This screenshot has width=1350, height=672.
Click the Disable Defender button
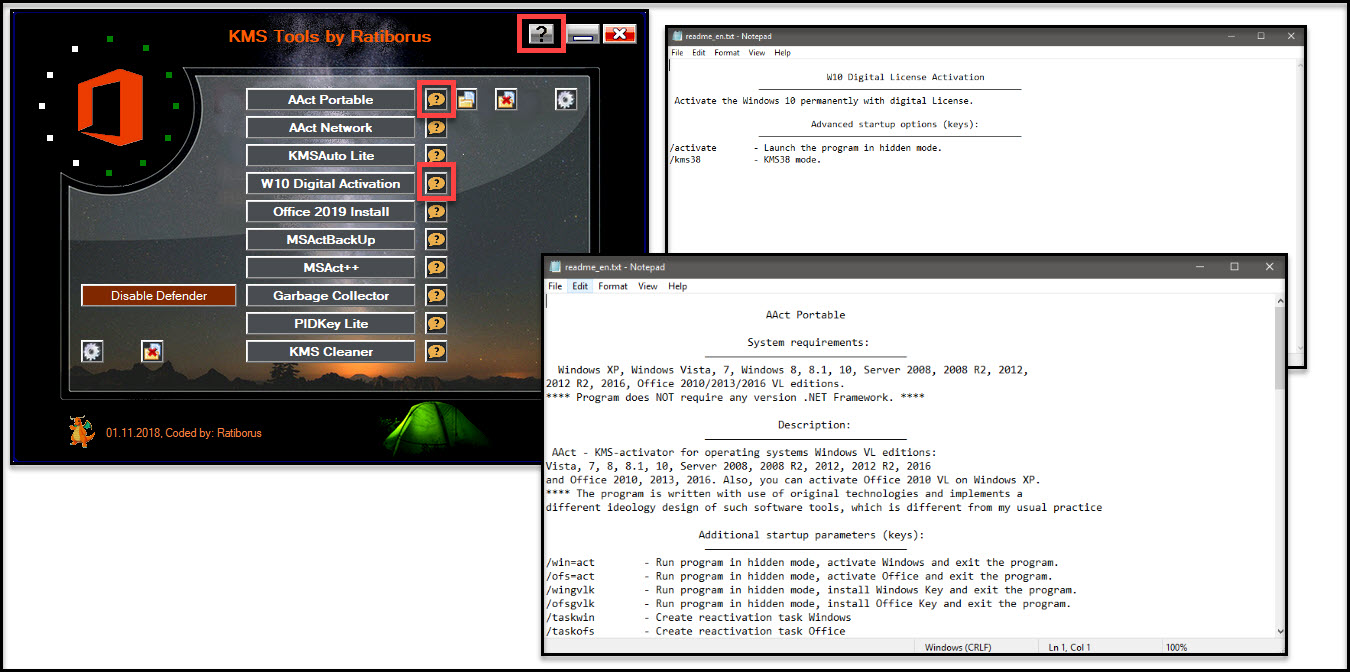(159, 295)
